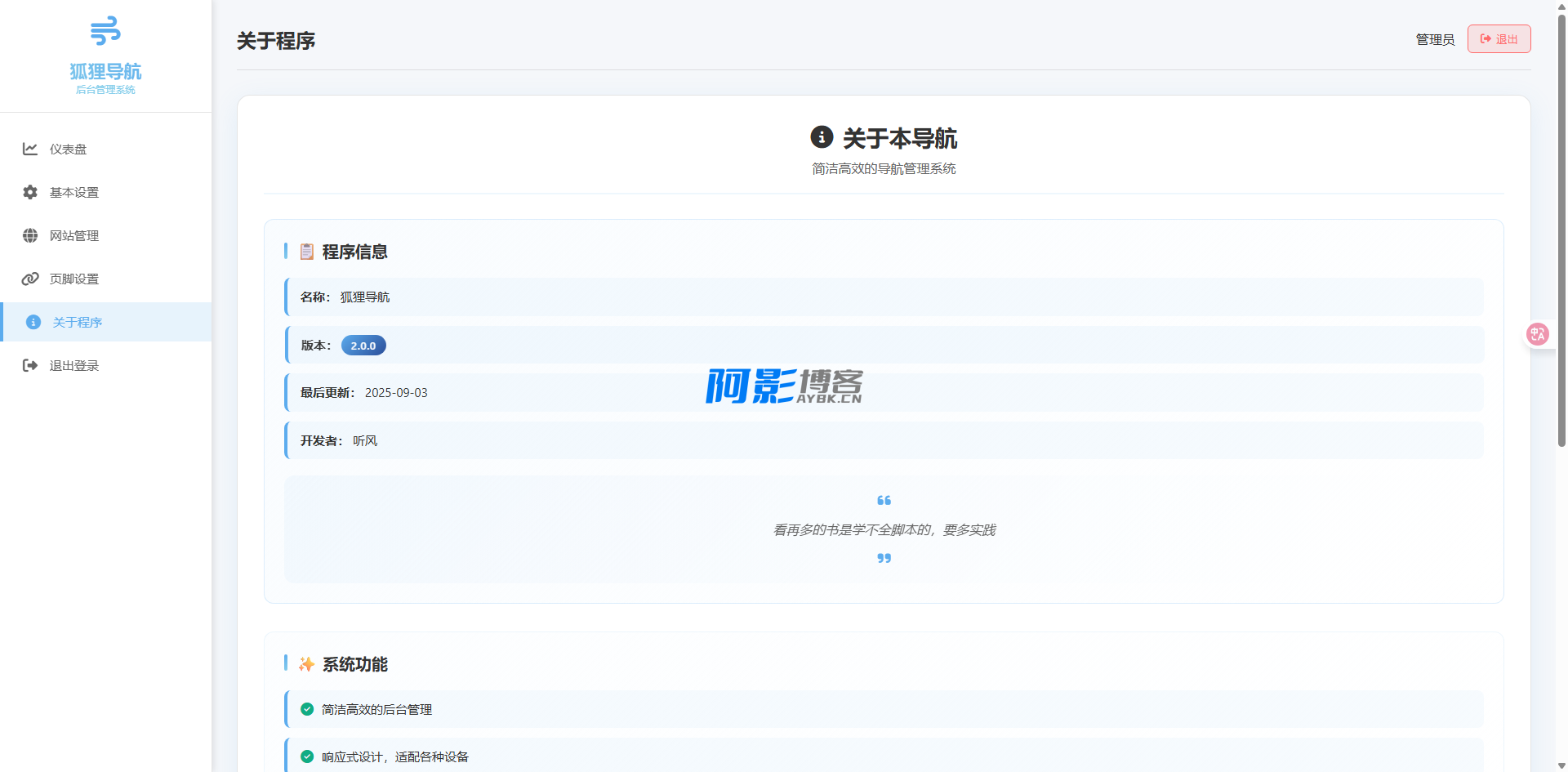This screenshot has height=772, width=1568.
Task: Click the globe icon for website management
Action: pyautogui.click(x=30, y=235)
